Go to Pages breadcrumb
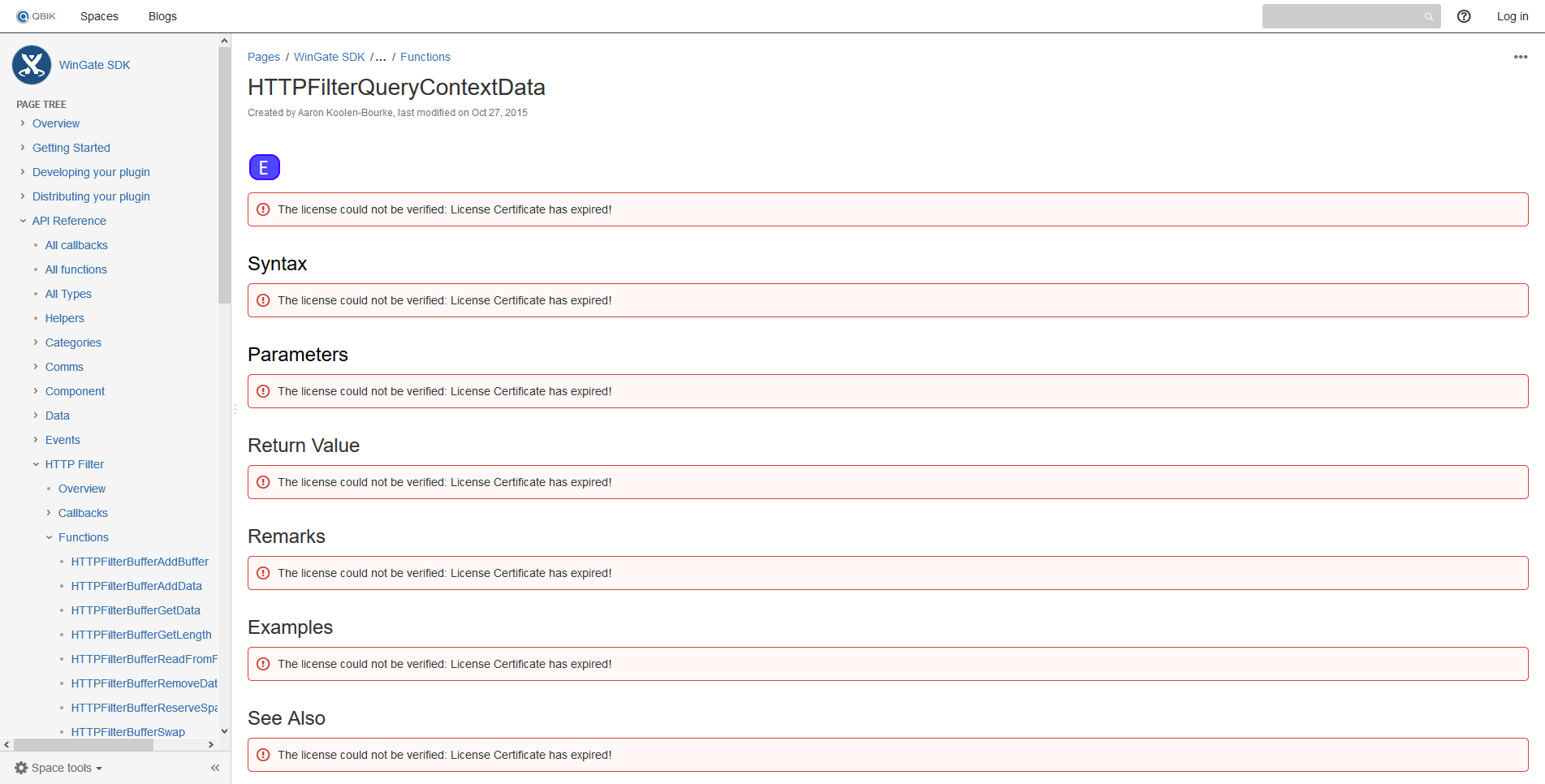The image size is (1545, 784). pos(264,57)
